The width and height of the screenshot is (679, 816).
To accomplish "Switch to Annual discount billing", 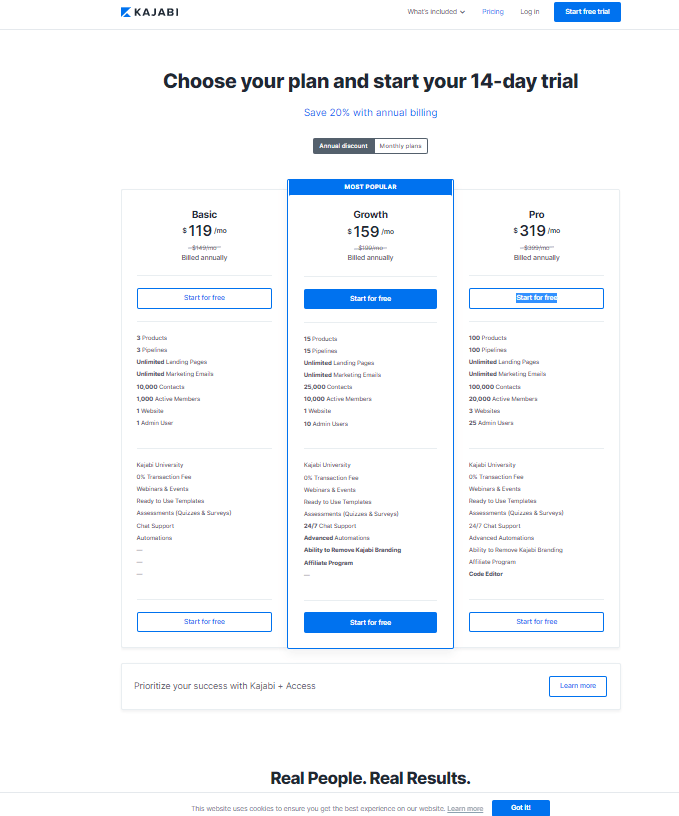I will pos(343,146).
